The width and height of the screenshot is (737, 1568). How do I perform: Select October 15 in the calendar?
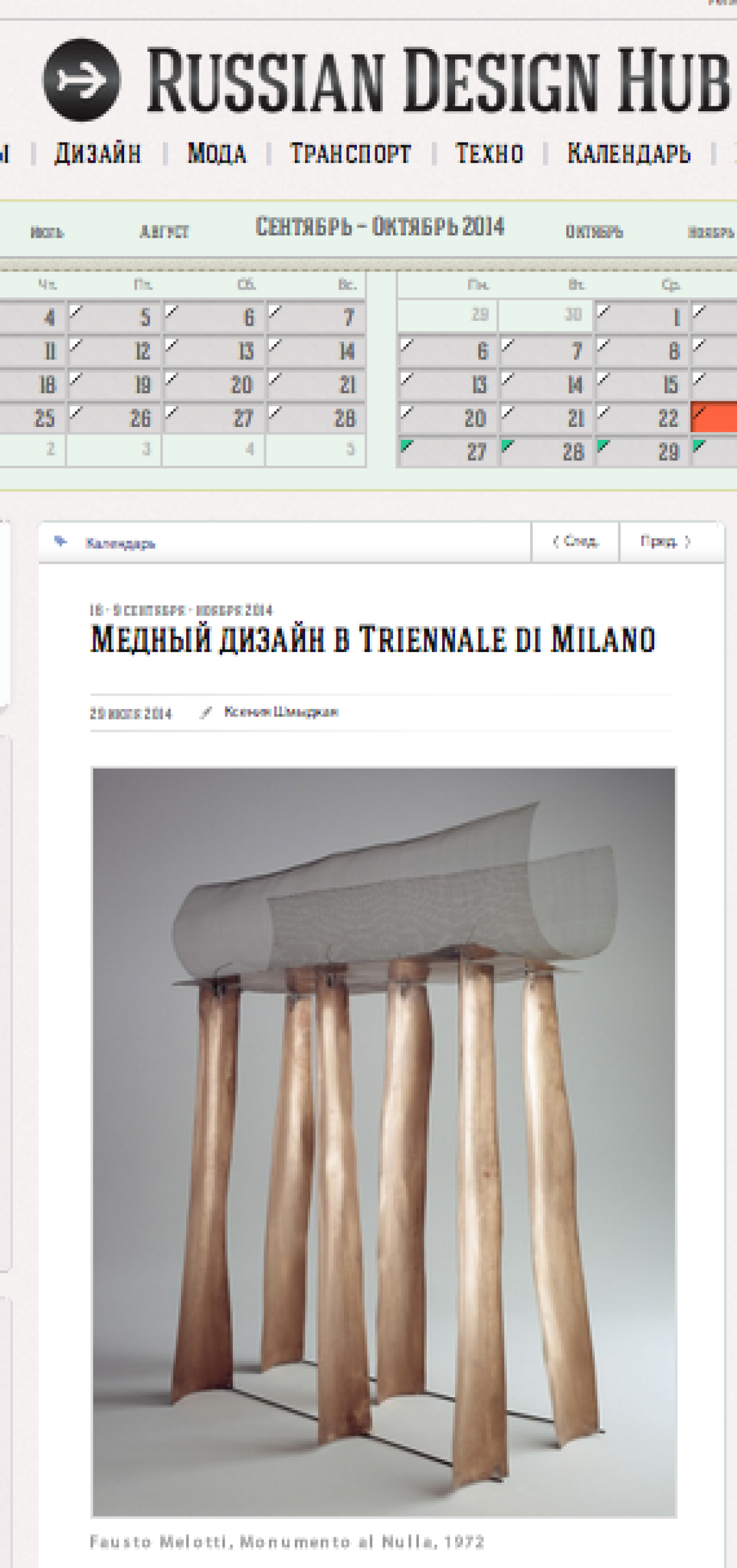tap(642, 385)
